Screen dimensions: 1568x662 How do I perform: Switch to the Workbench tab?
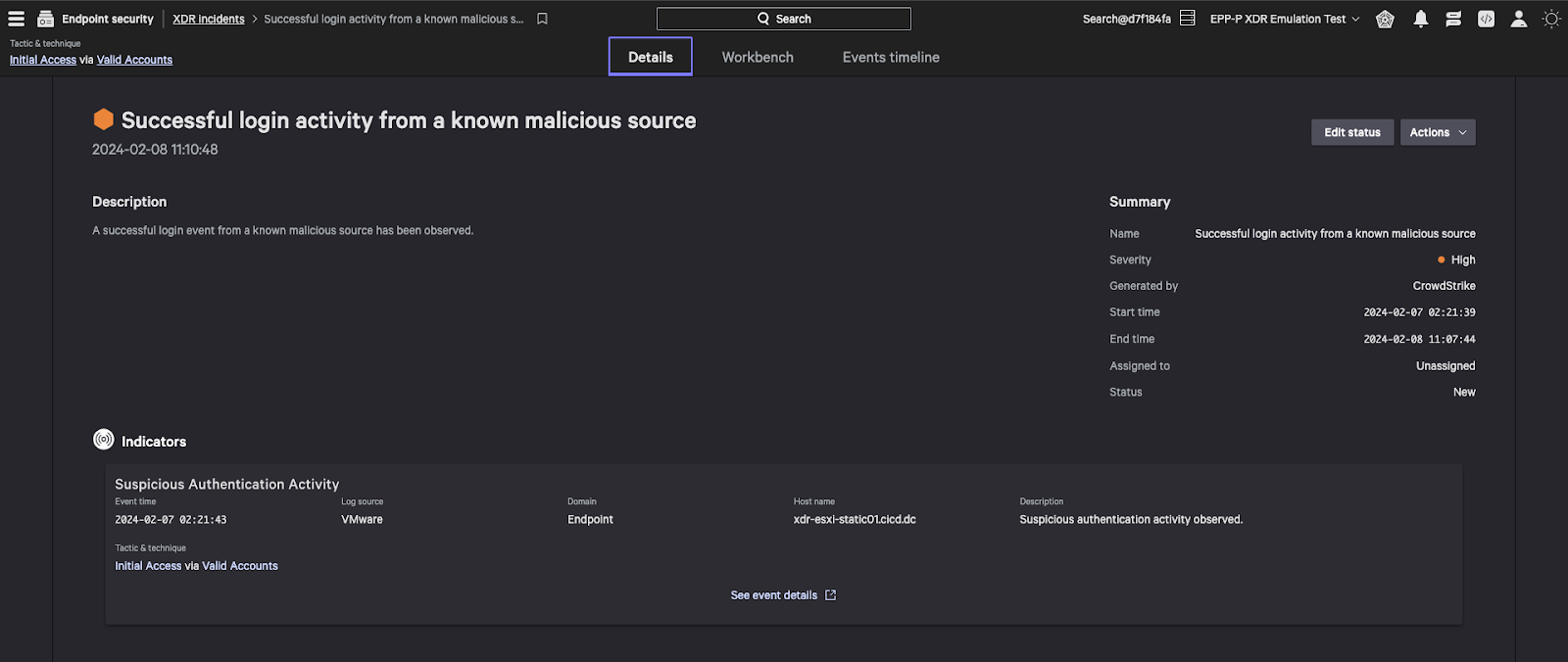[x=758, y=57]
